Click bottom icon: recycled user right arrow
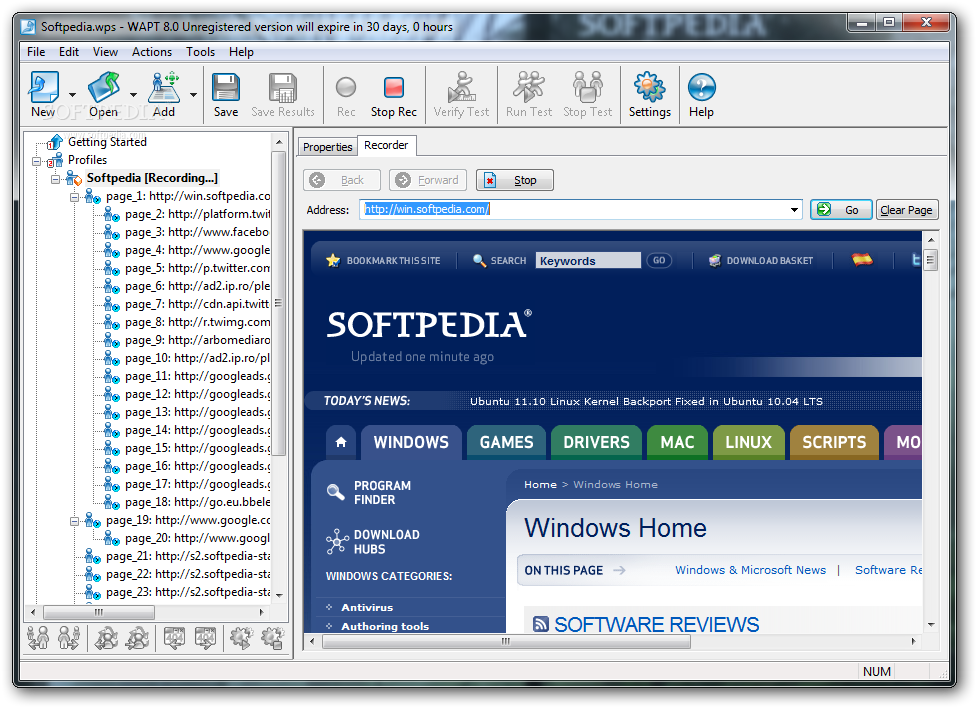 (x=137, y=638)
